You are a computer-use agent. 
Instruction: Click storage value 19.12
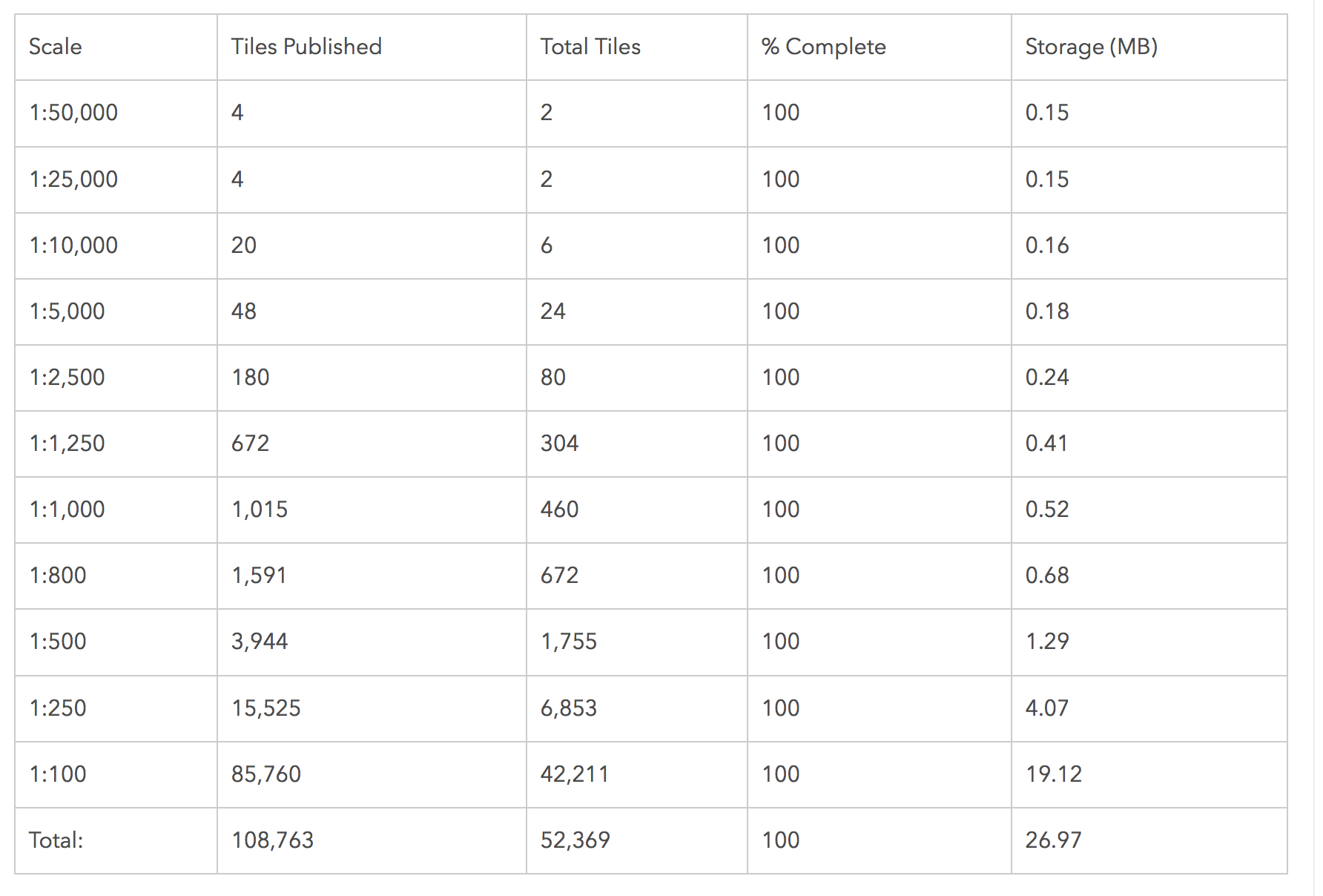click(1054, 774)
